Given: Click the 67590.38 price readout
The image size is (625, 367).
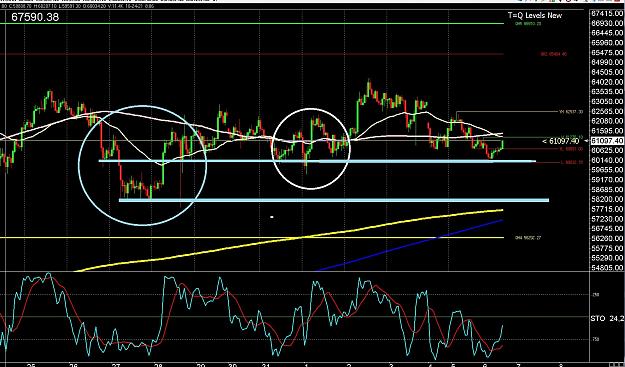Looking at the screenshot, I should tap(35, 17).
